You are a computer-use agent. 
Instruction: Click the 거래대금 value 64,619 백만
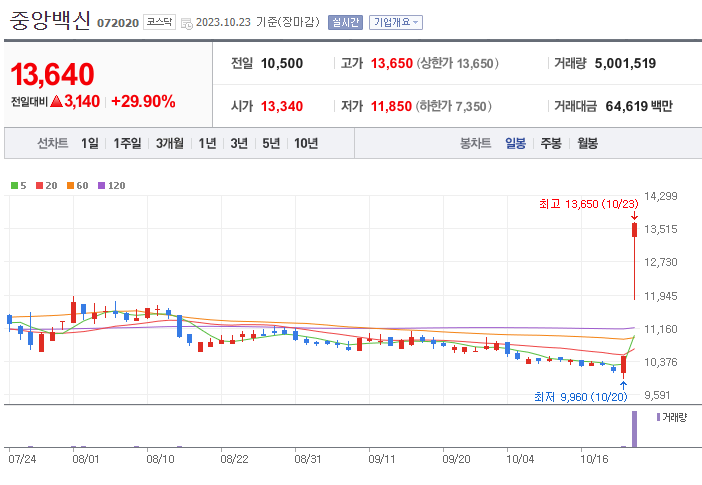pyautogui.click(x=639, y=107)
